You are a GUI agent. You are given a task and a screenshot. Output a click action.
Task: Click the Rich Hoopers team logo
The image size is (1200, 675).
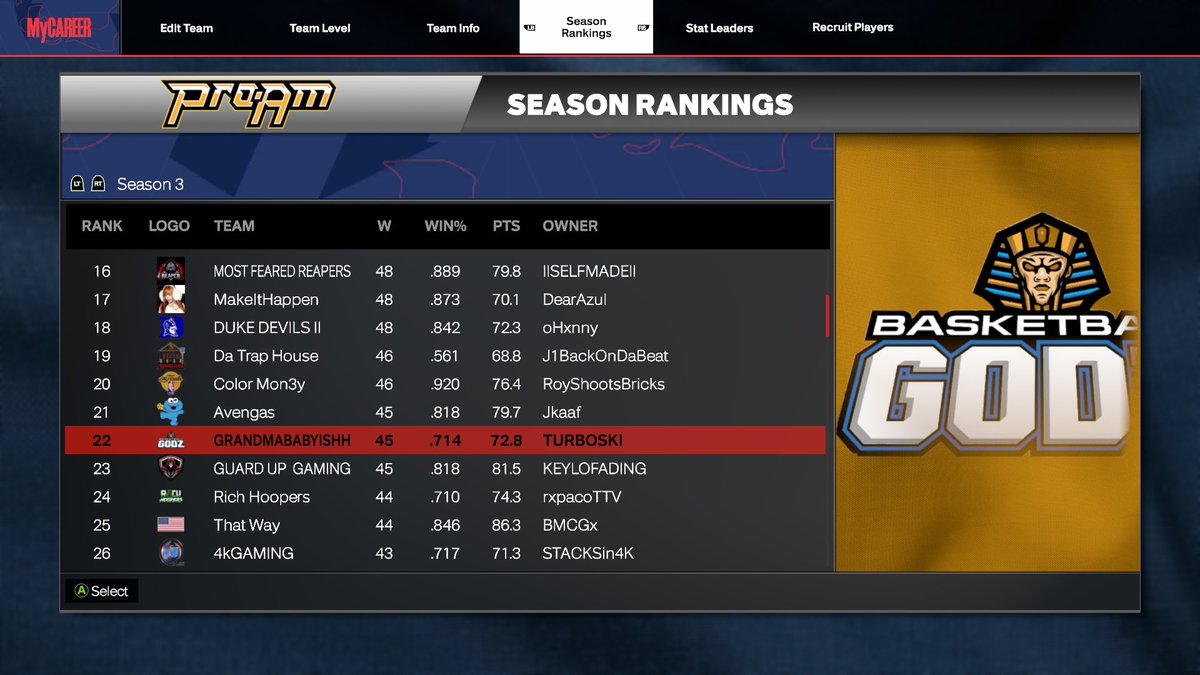click(x=170, y=497)
